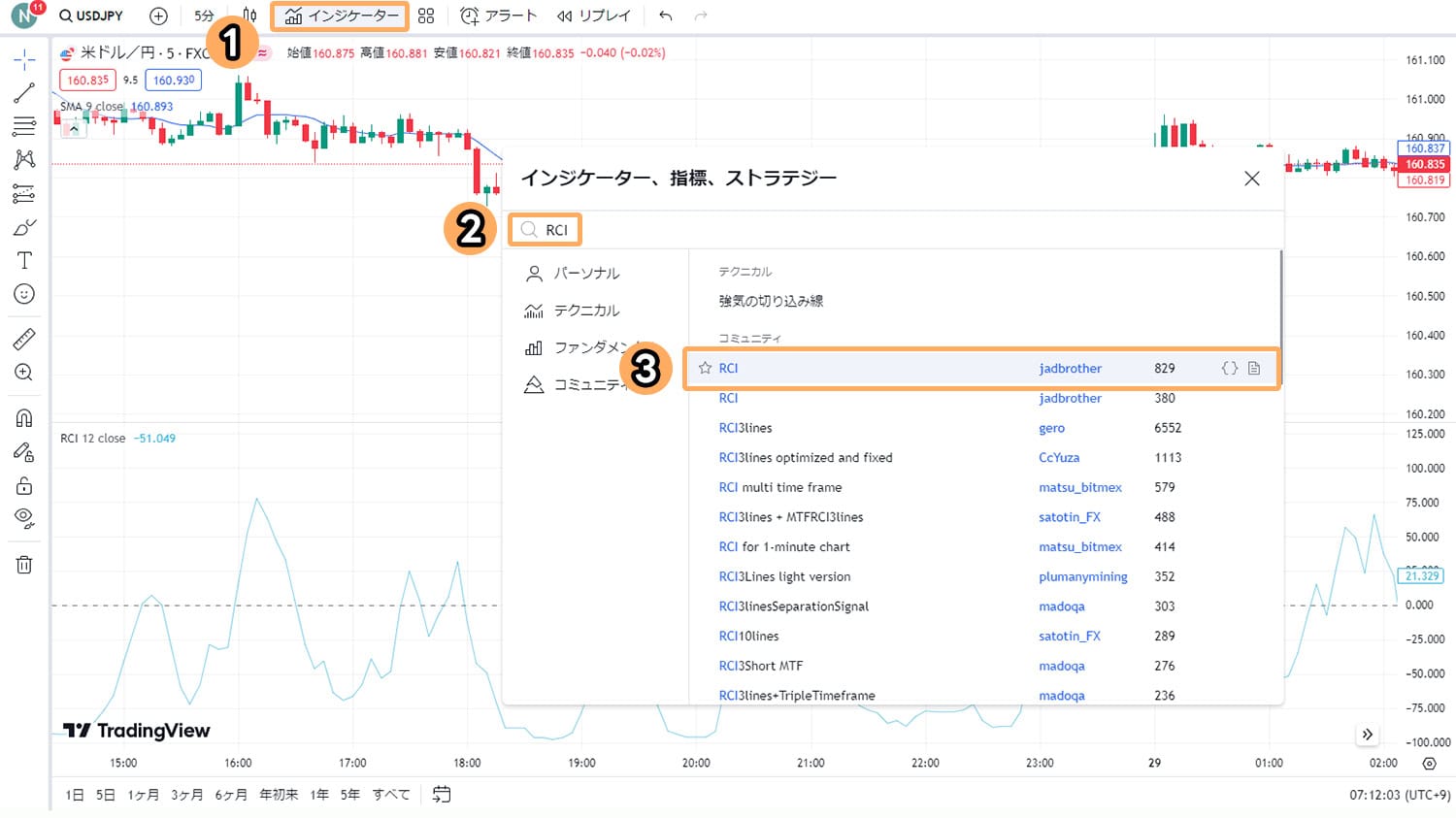
Task: Open the user profile avatar menu
Action: tap(25, 16)
